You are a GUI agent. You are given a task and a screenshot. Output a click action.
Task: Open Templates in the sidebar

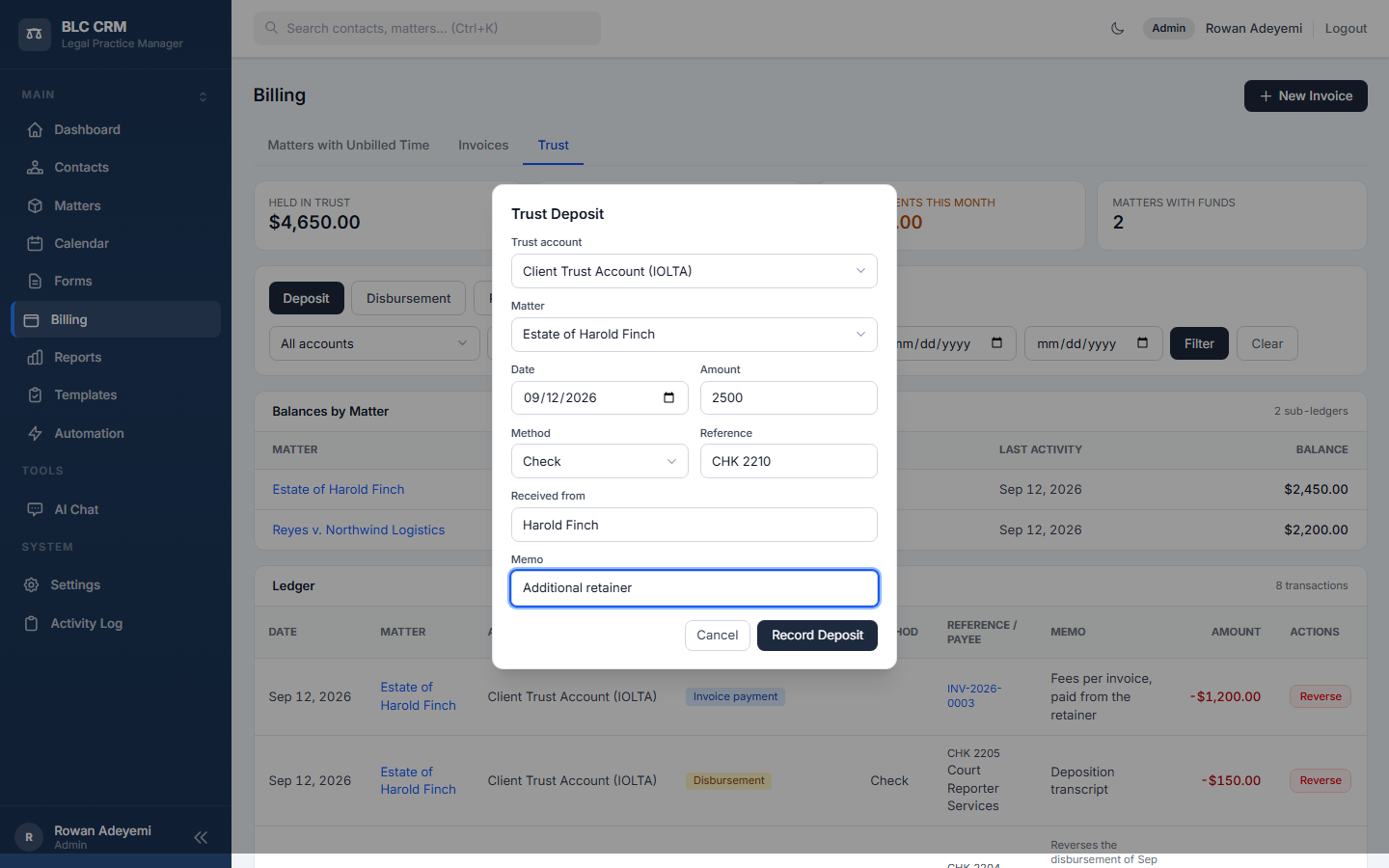[116, 394]
